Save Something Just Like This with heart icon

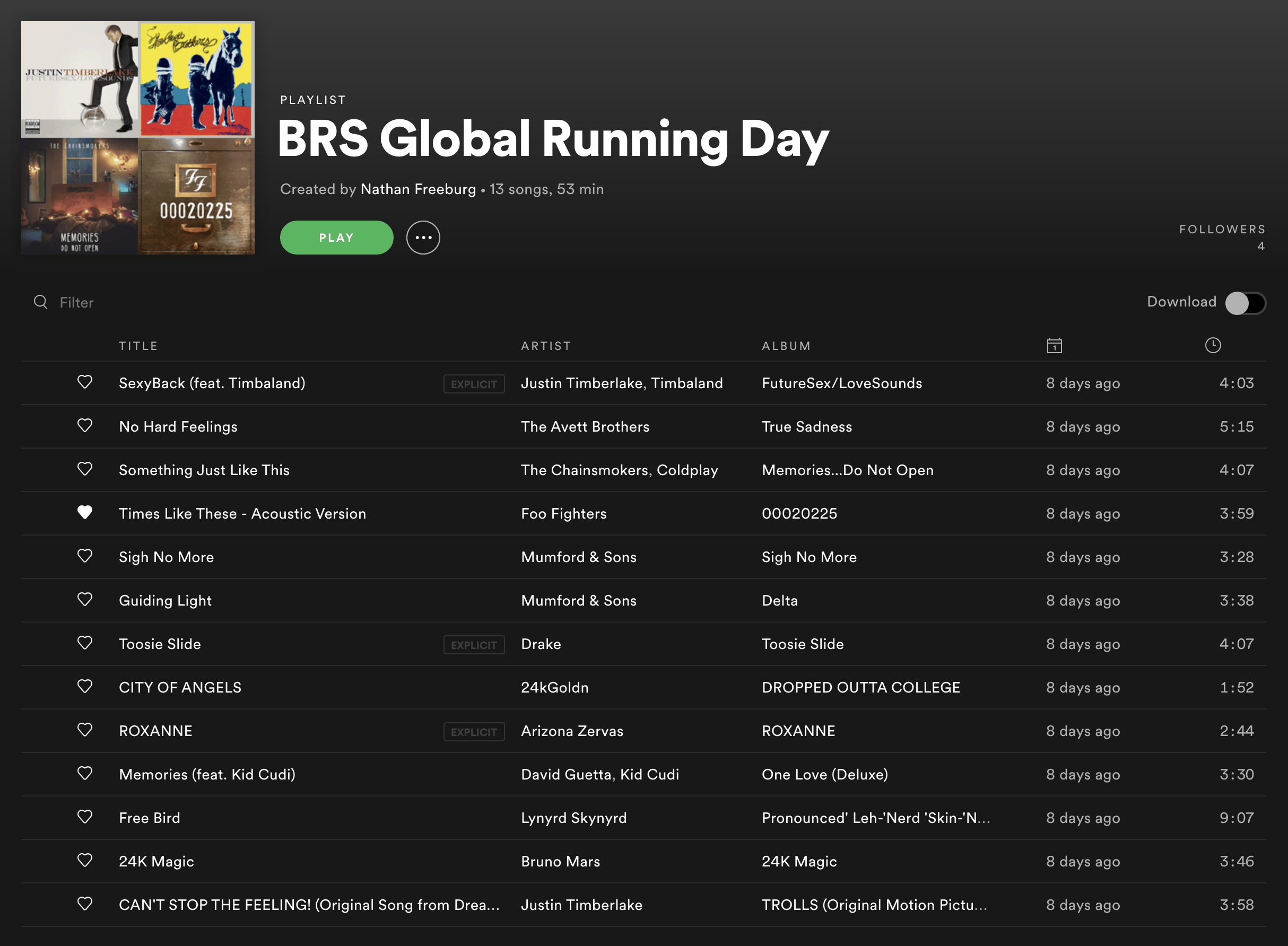[85, 469]
